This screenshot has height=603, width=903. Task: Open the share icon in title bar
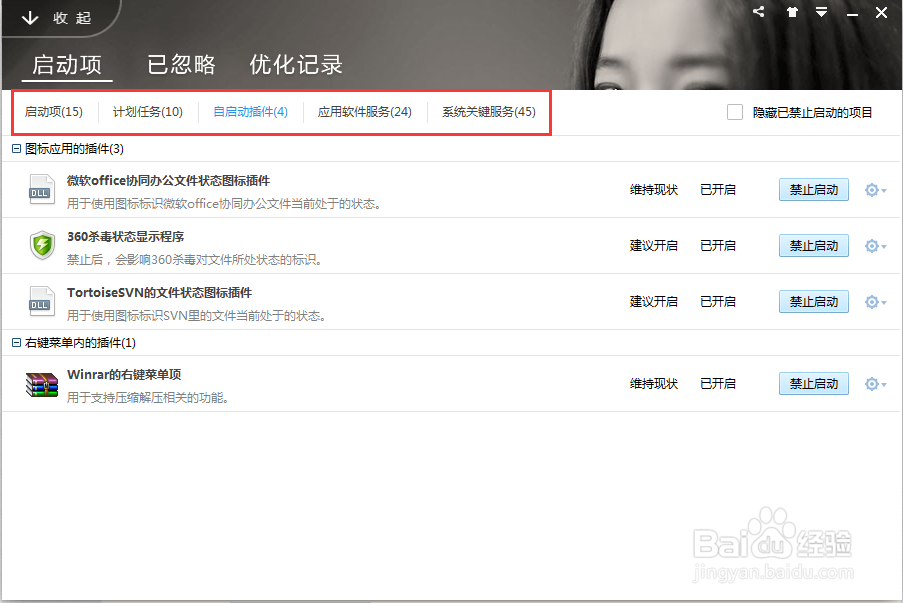(758, 12)
